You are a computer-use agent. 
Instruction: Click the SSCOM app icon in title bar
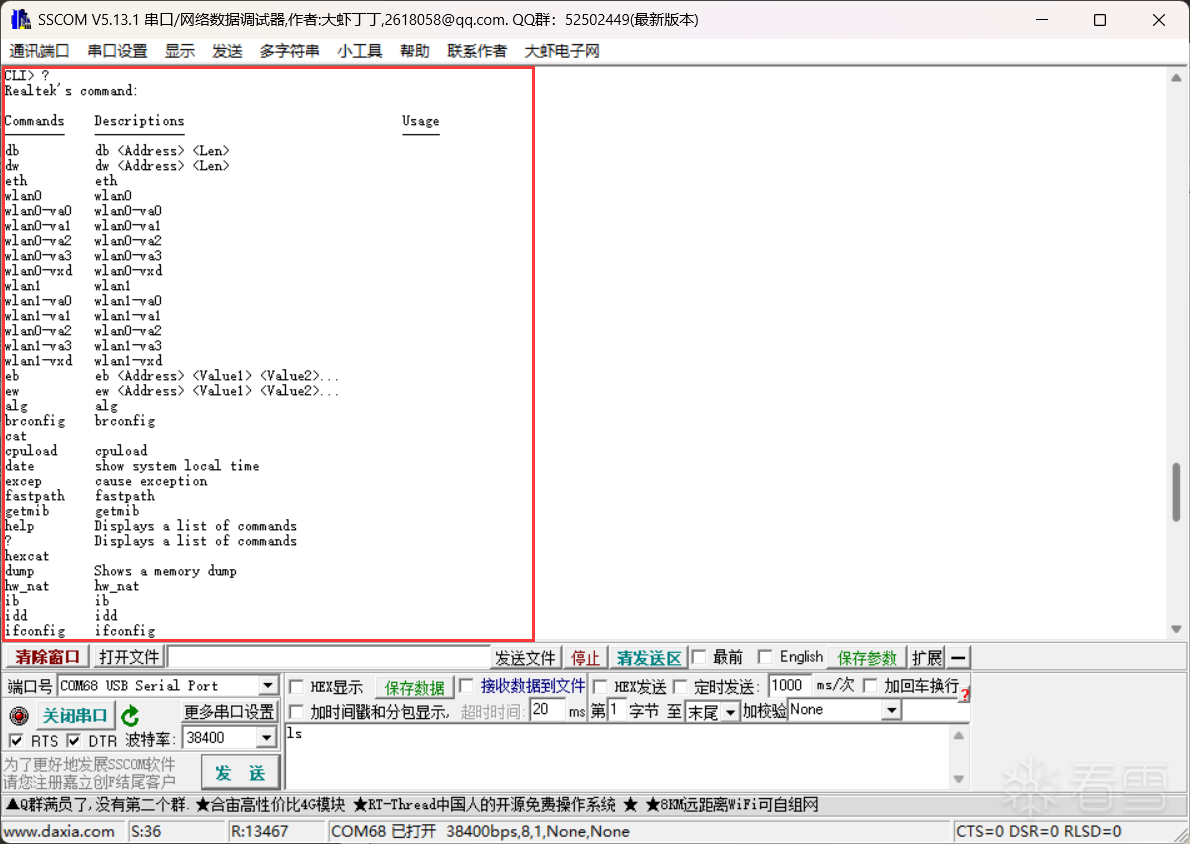[20, 20]
